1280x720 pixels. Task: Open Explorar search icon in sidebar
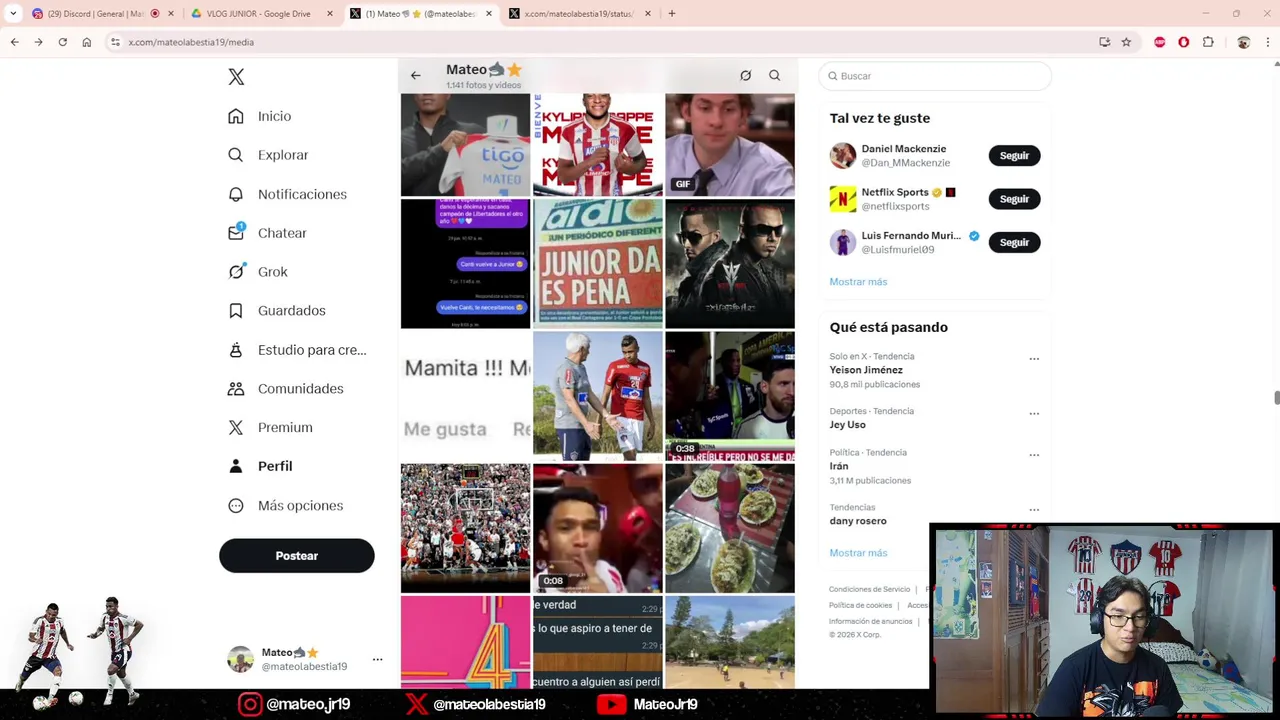point(236,155)
